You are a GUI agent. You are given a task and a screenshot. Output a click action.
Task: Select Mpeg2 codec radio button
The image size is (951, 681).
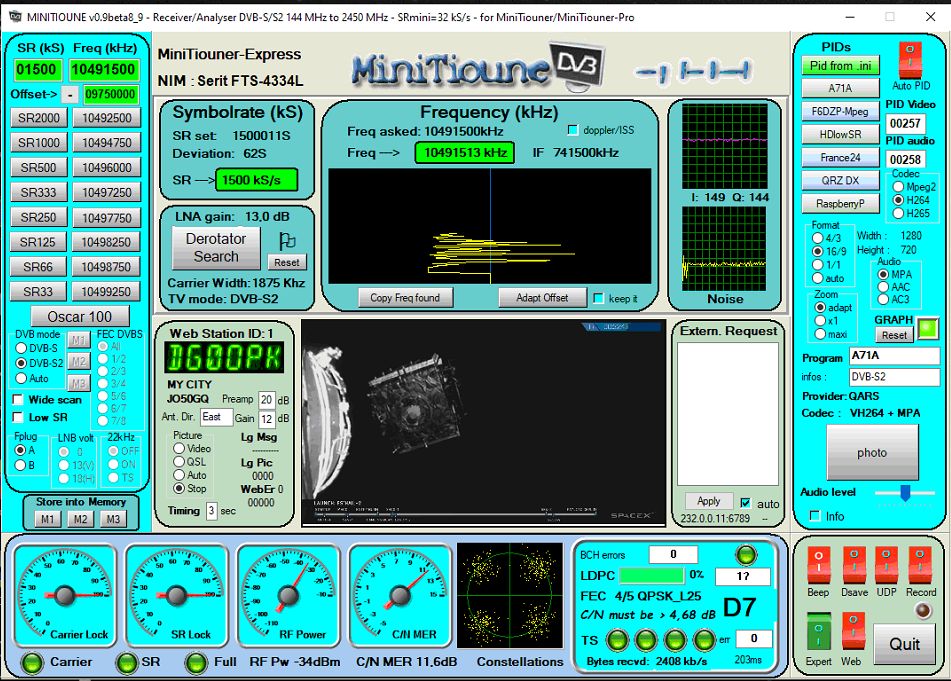tap(898, 187)
